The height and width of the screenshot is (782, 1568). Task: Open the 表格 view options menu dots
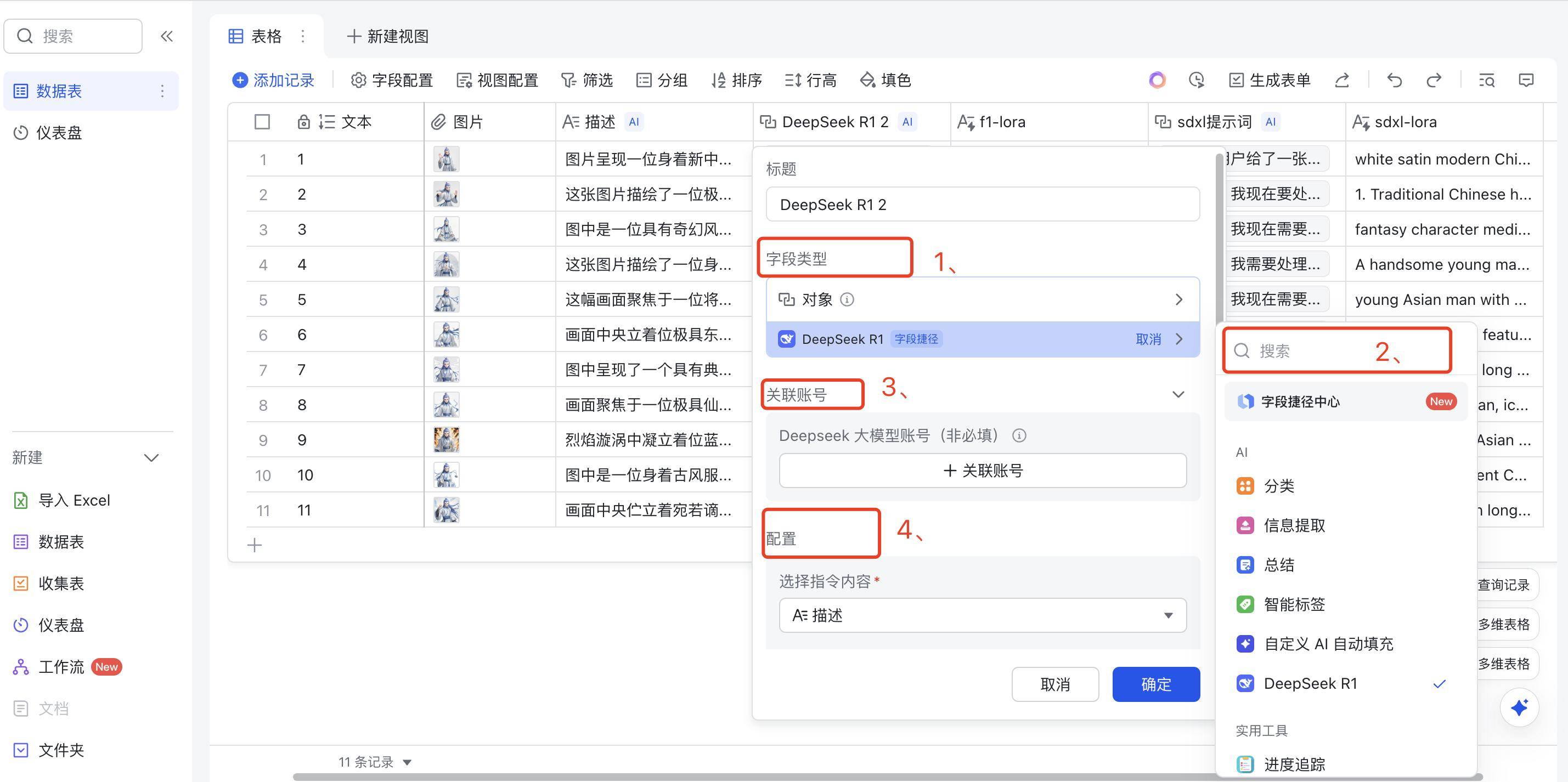[302, 36]
